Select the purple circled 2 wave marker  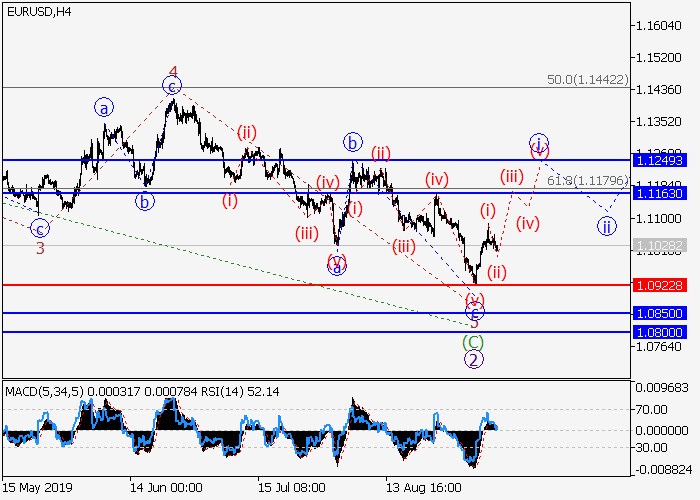(473, 360)
